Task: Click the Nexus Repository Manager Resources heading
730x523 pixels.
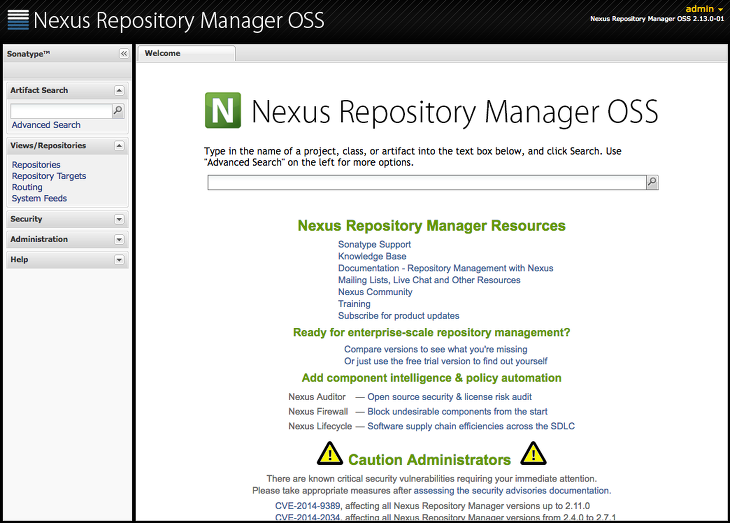Action: (x=432, y=226)
